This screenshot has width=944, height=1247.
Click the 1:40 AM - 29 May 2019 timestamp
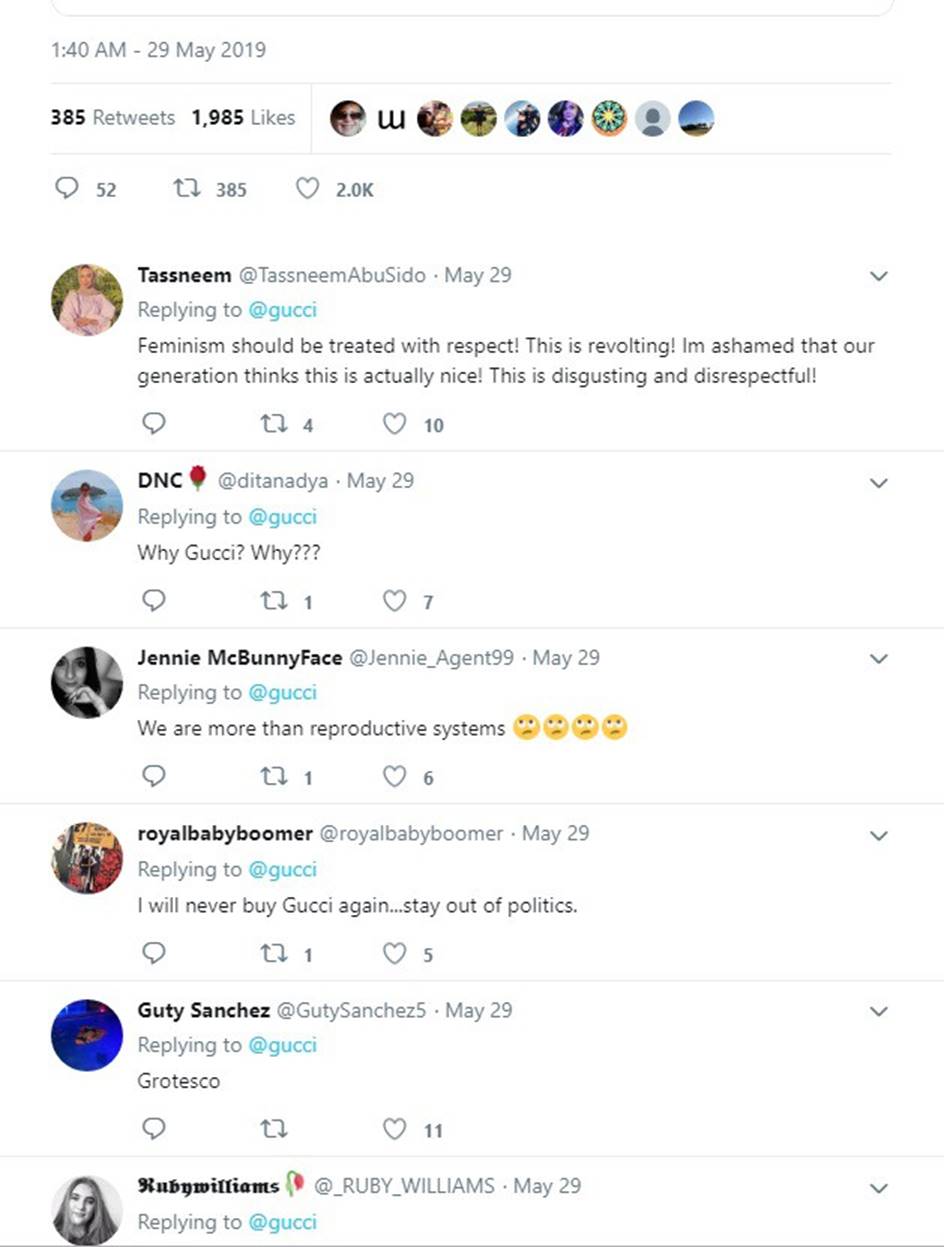(x=158, y=50)
